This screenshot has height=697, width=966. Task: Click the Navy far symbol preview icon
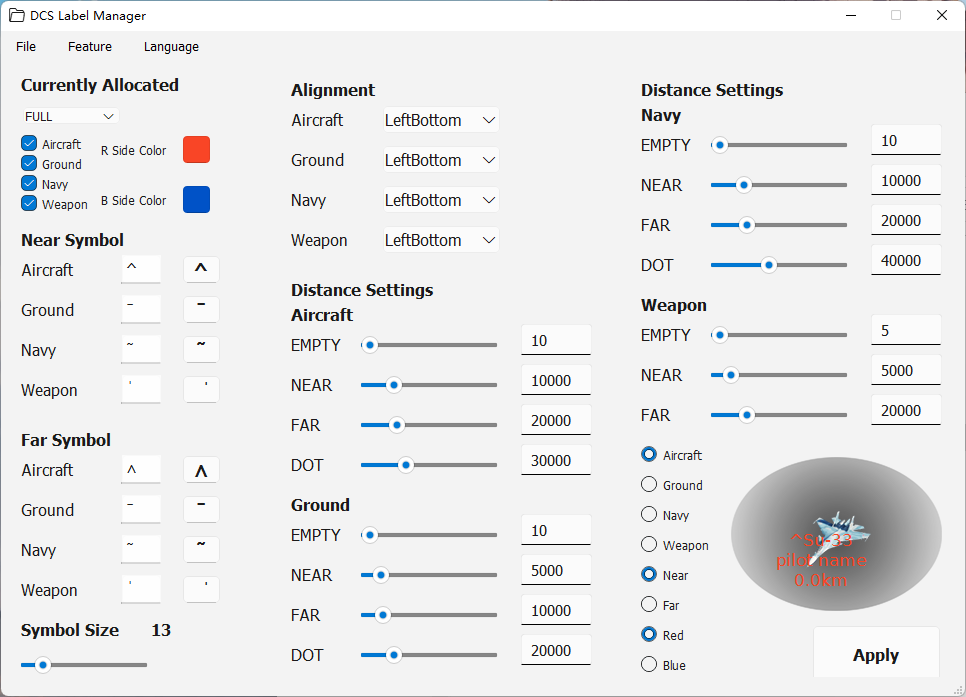(199, 549)
